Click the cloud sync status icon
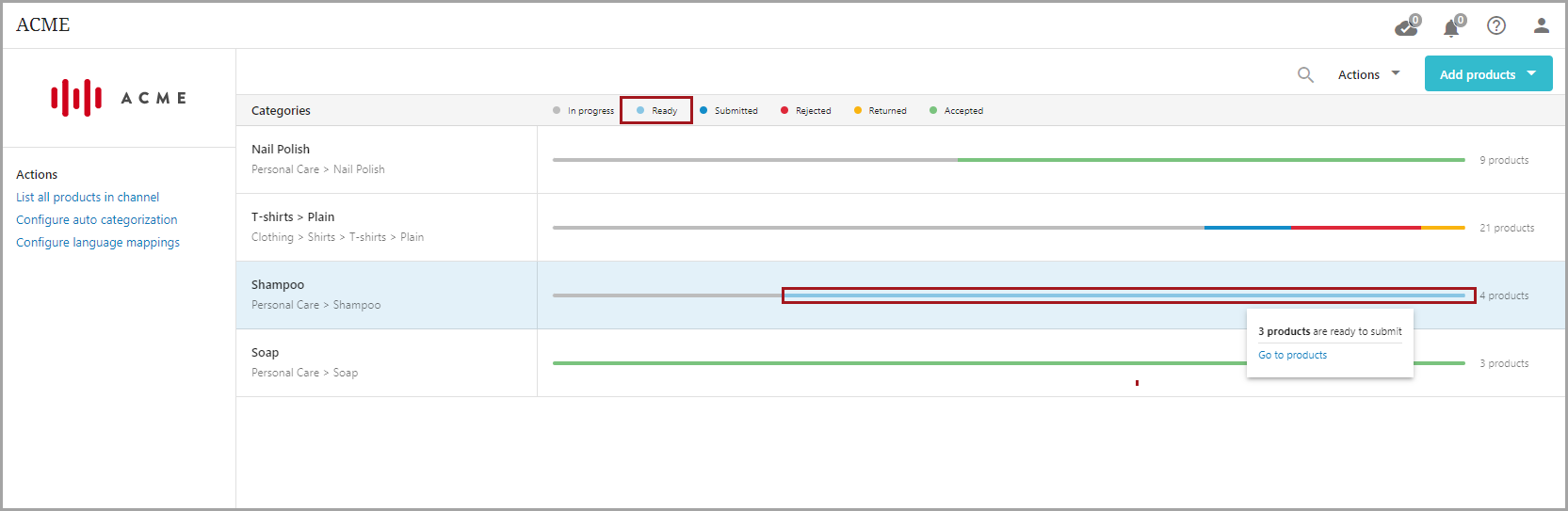The height and width of the screenshot is (511, 1568). coord(1406,26)
